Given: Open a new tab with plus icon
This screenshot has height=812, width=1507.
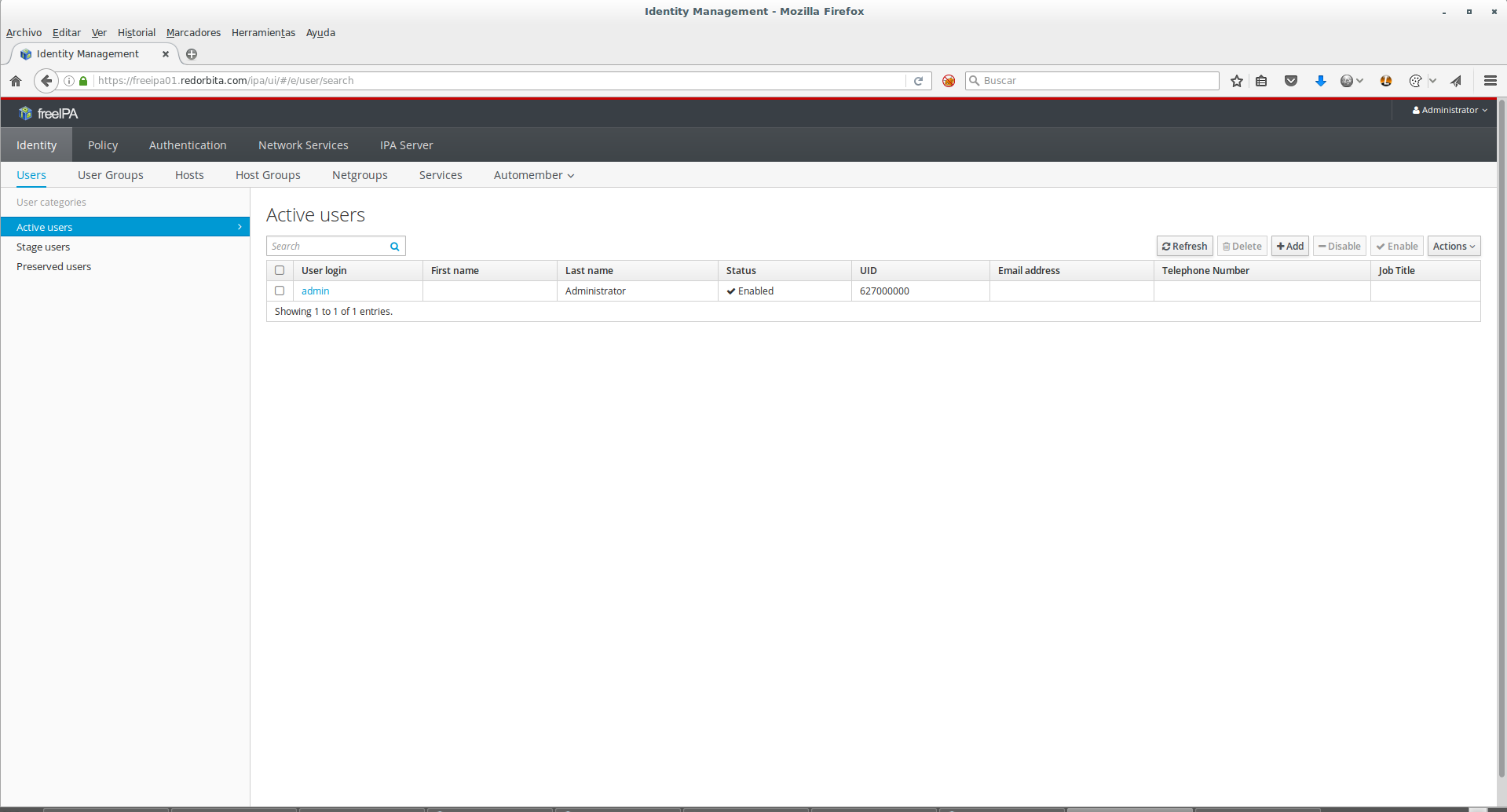Looking at the screenshot, I should click(192, 54).
